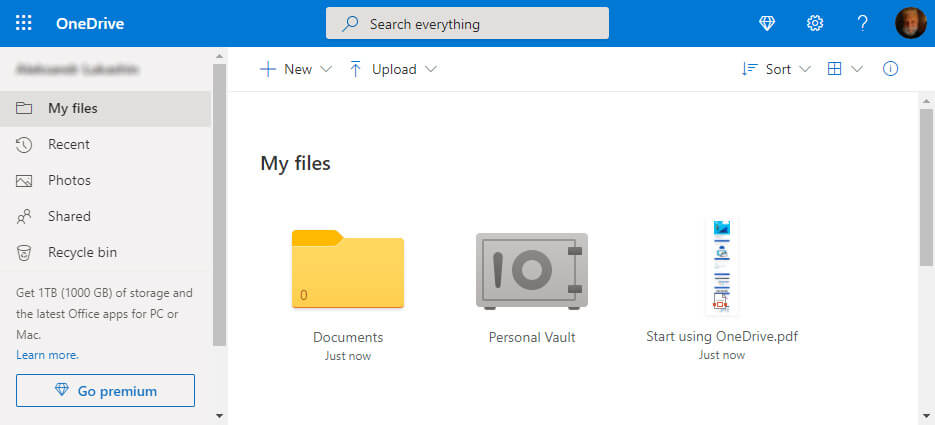Open the settings gear icon

click(815, 23)
